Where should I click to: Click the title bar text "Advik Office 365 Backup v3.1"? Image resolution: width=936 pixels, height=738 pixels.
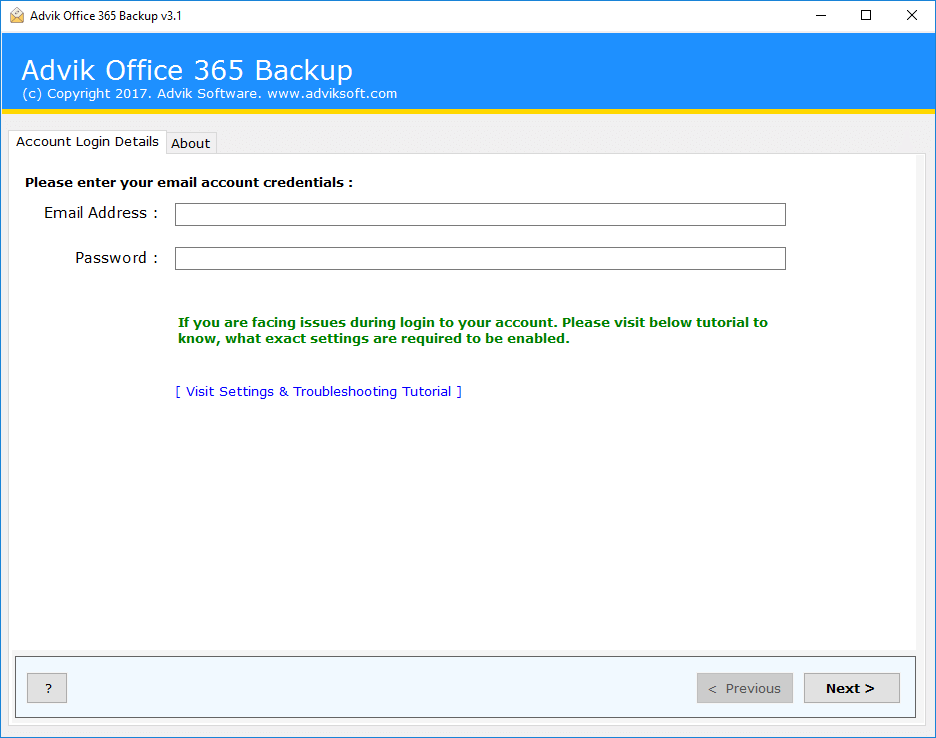click(x=106, y=16)
